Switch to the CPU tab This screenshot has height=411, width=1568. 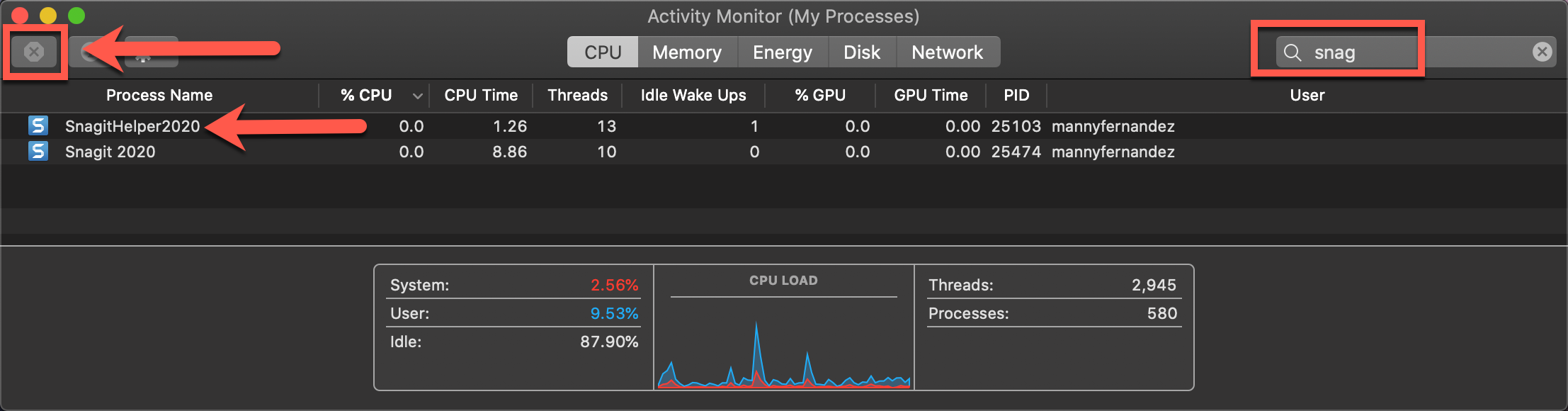[603, 52]
